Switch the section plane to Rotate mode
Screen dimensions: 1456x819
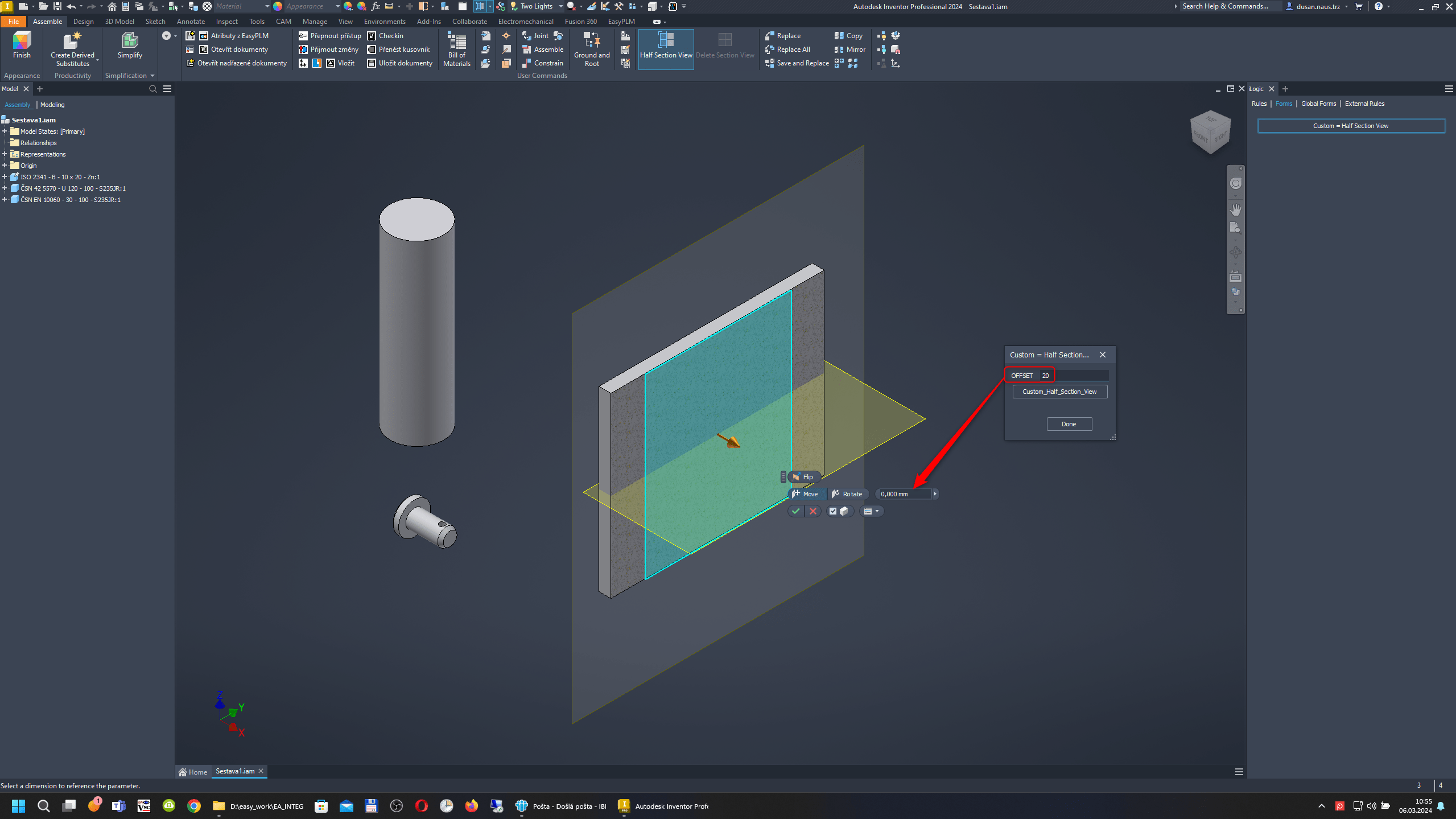pos(848,493)
